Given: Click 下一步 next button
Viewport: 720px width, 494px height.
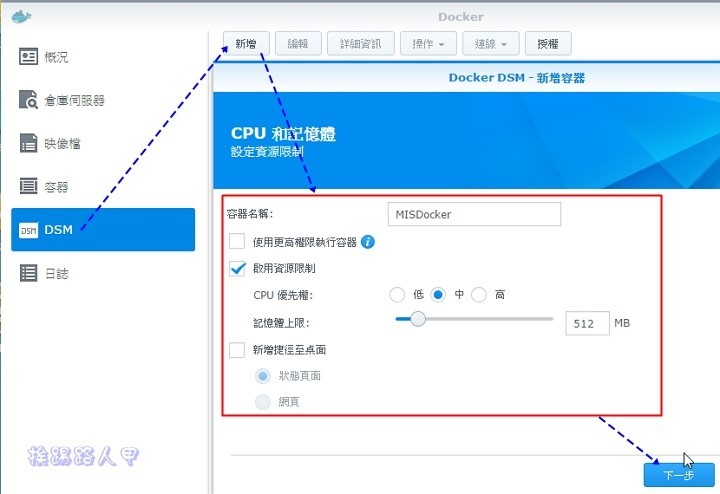Looking at the screenshot, I should 679,475.
